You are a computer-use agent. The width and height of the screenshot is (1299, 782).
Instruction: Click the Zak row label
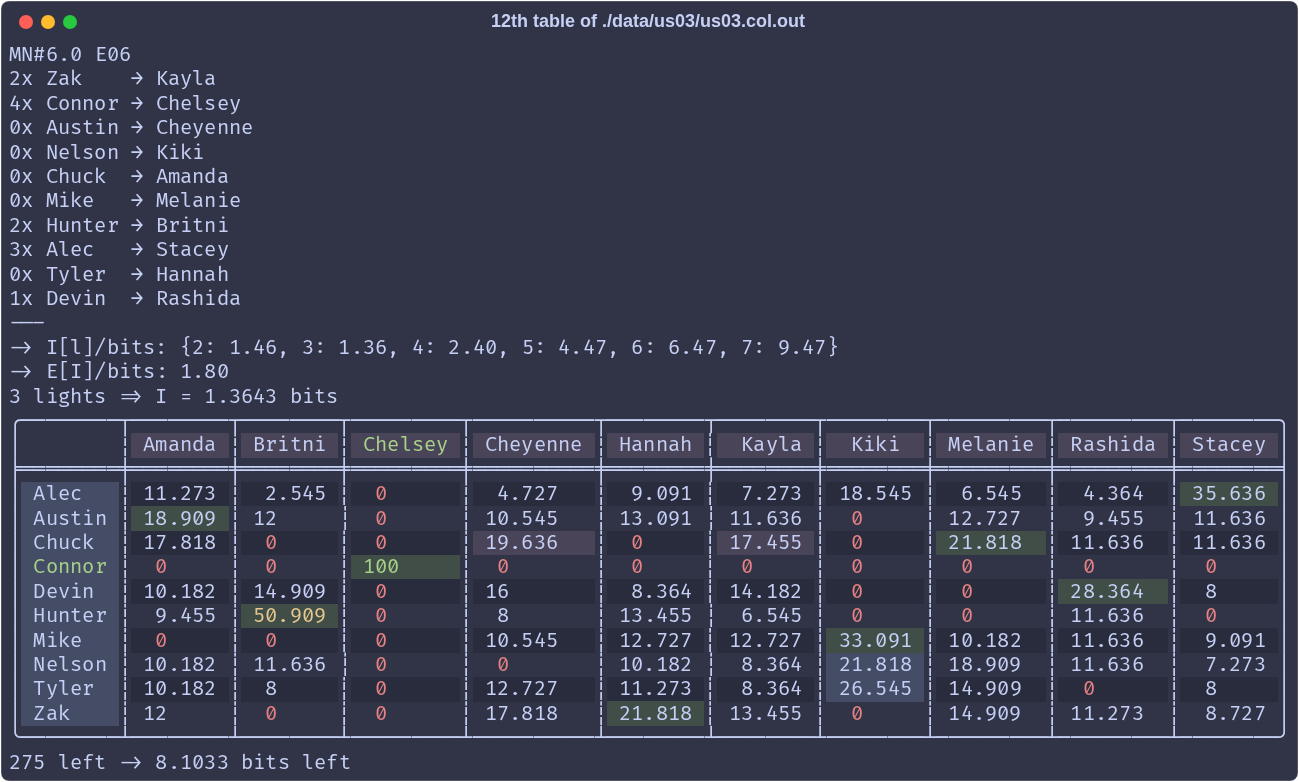(x=70, y=713)
